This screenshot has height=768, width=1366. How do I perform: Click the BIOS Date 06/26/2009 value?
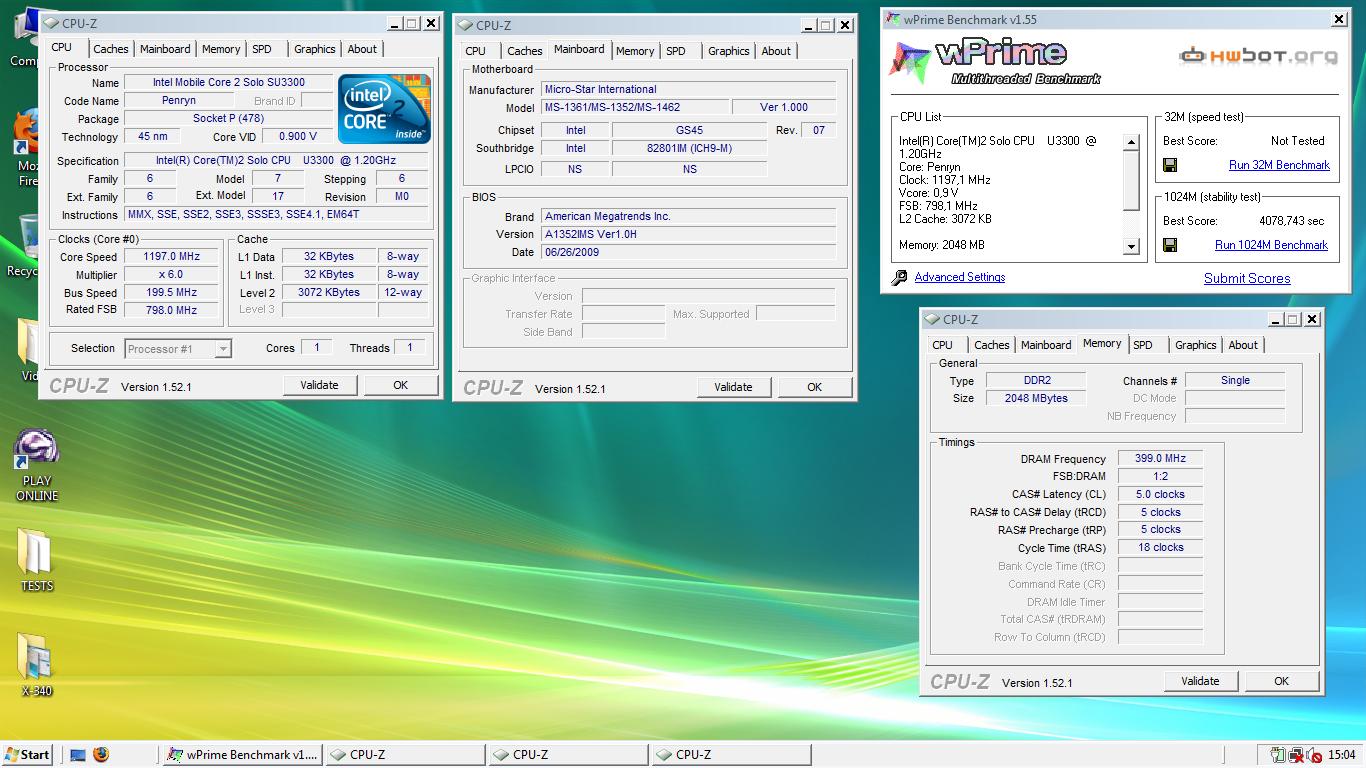688,252
